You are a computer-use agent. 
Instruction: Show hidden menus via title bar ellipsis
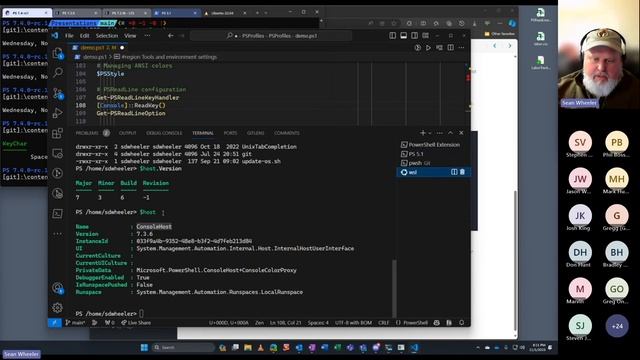tap(147, 36)
